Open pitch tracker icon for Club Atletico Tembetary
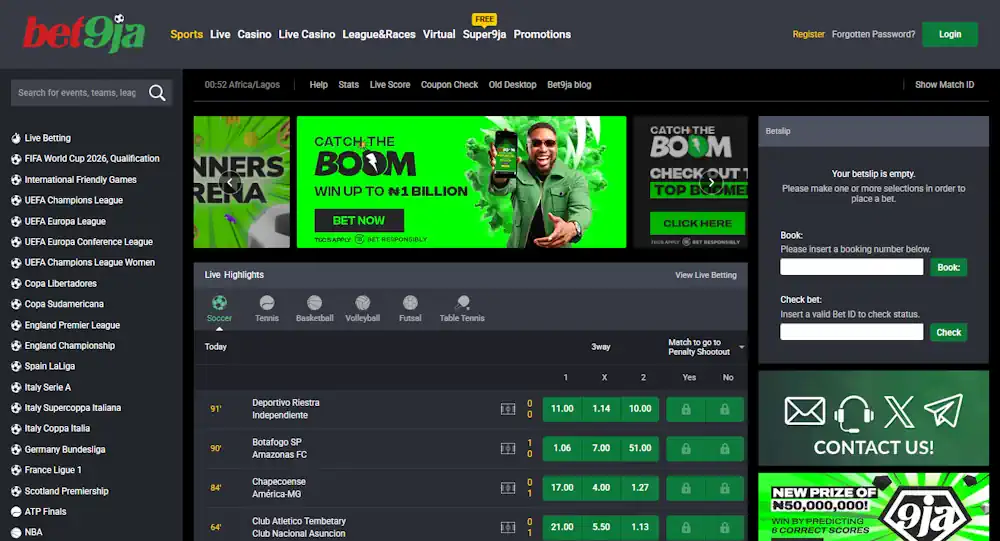 (x=508, y=528)
